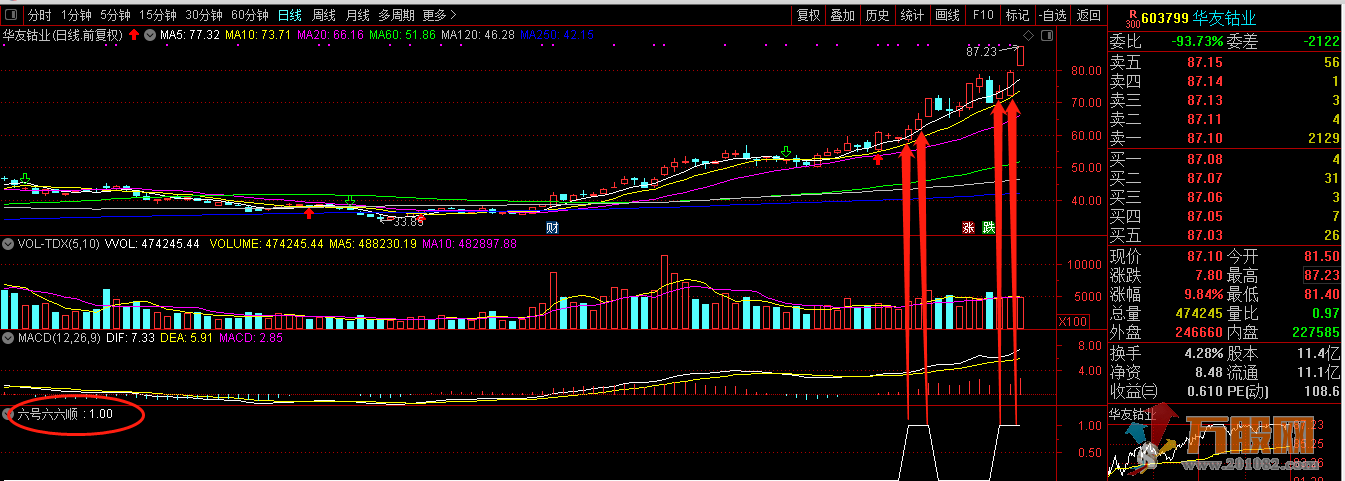
Task: Expand the VOL-TDX indicator dropdown arrow
Action: pyautogui.click(x=9, y=243)
